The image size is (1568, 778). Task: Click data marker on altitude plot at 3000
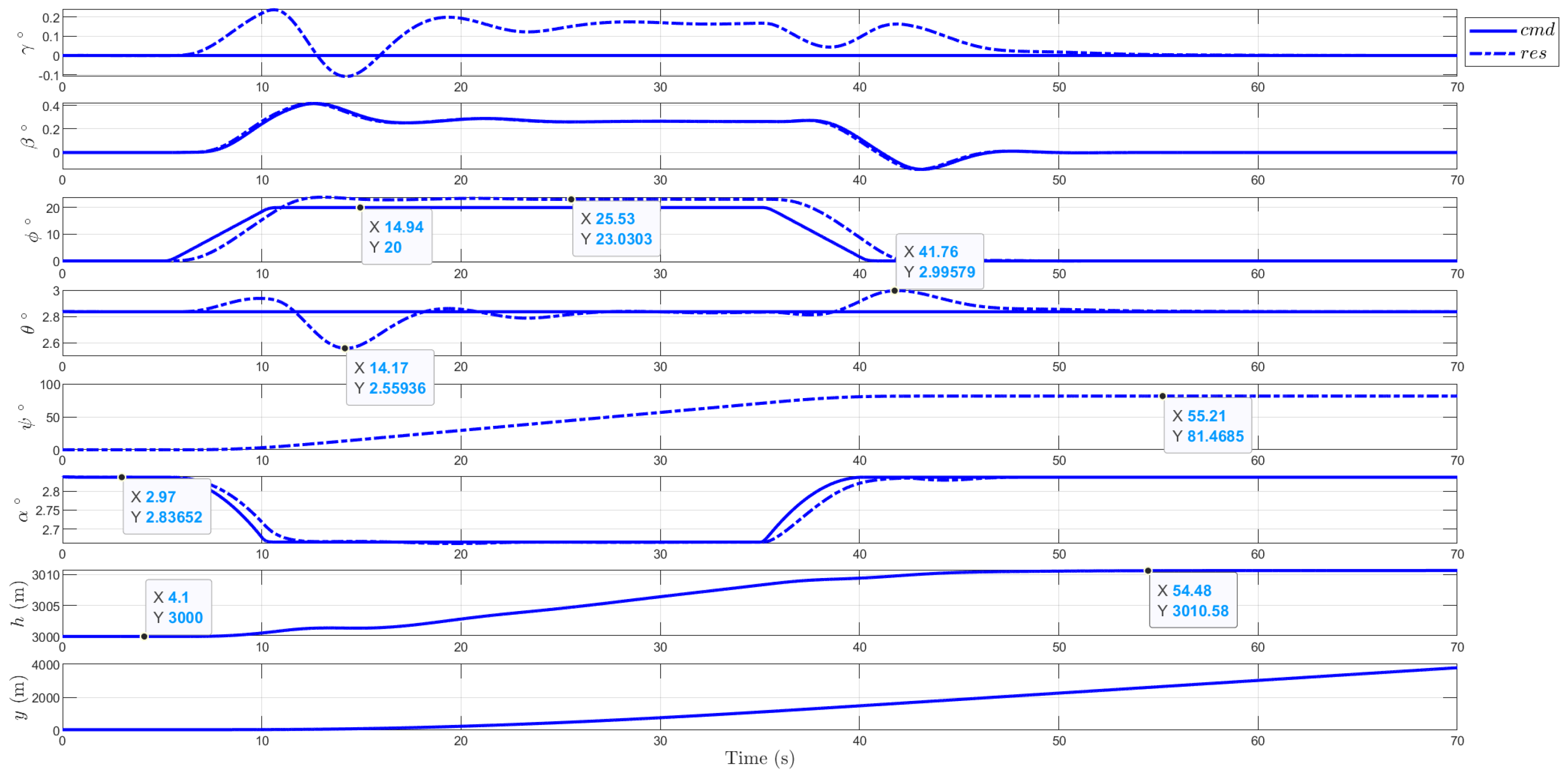144,636
